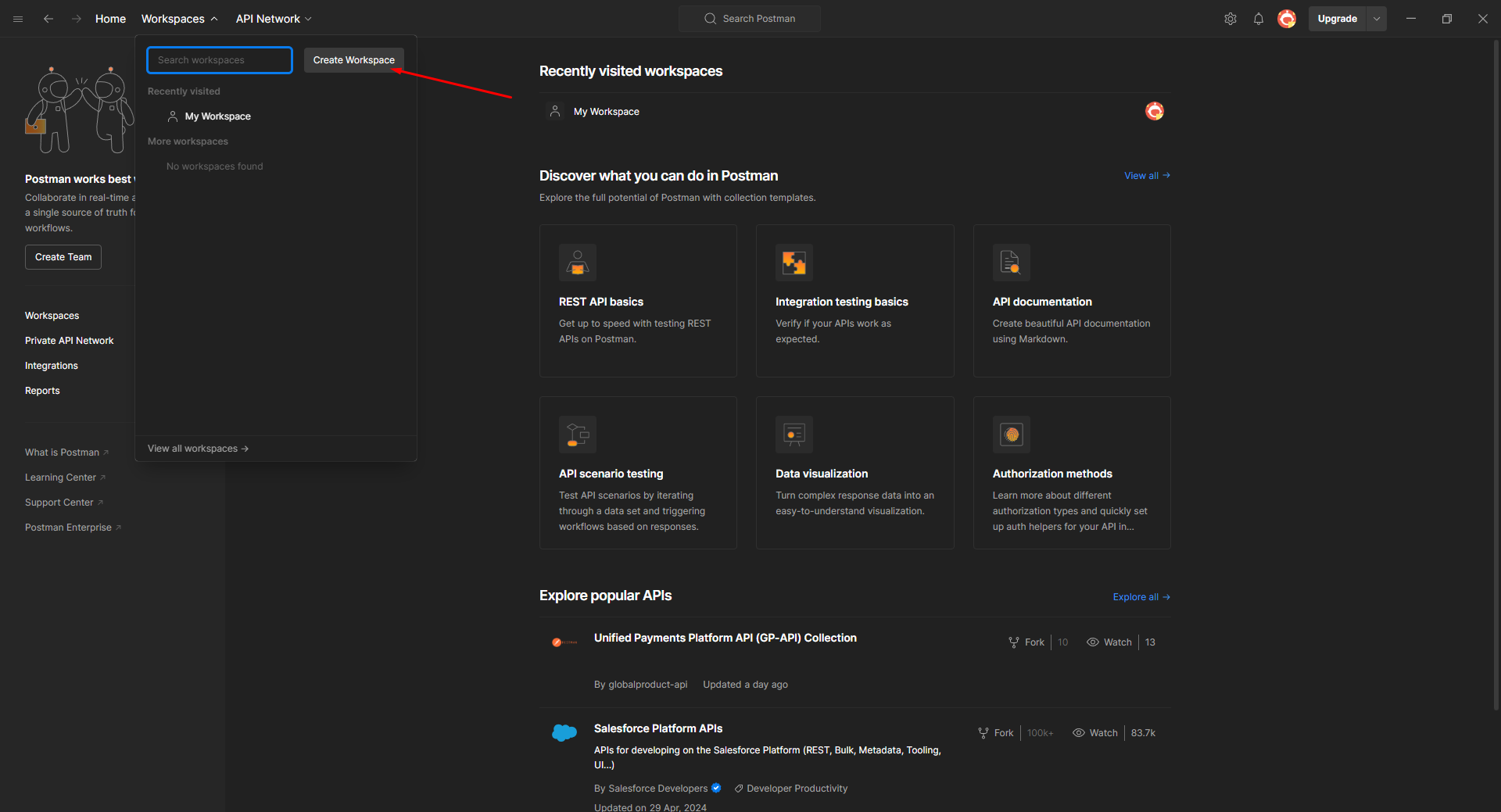The height and width of the screenshot is (812, 1501).
Task: Click the Authorization methods fingerprint icon
Action: point(1011,435)
